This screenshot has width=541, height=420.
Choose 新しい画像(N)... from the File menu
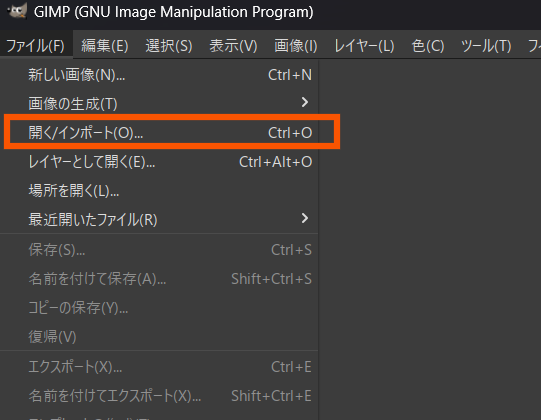tap(159, 75)
